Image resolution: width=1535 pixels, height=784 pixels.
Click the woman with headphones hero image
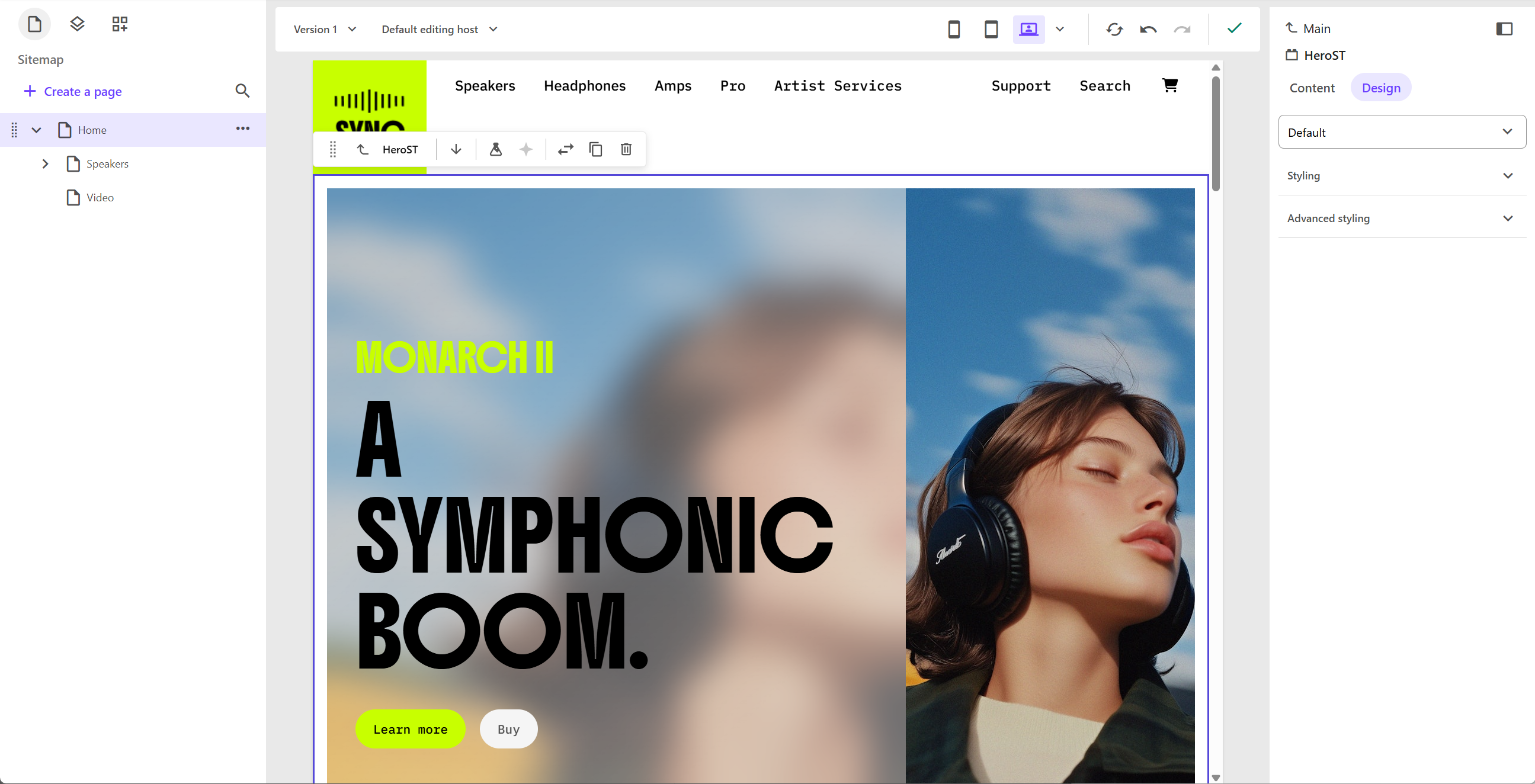(x=1050, y=486)
